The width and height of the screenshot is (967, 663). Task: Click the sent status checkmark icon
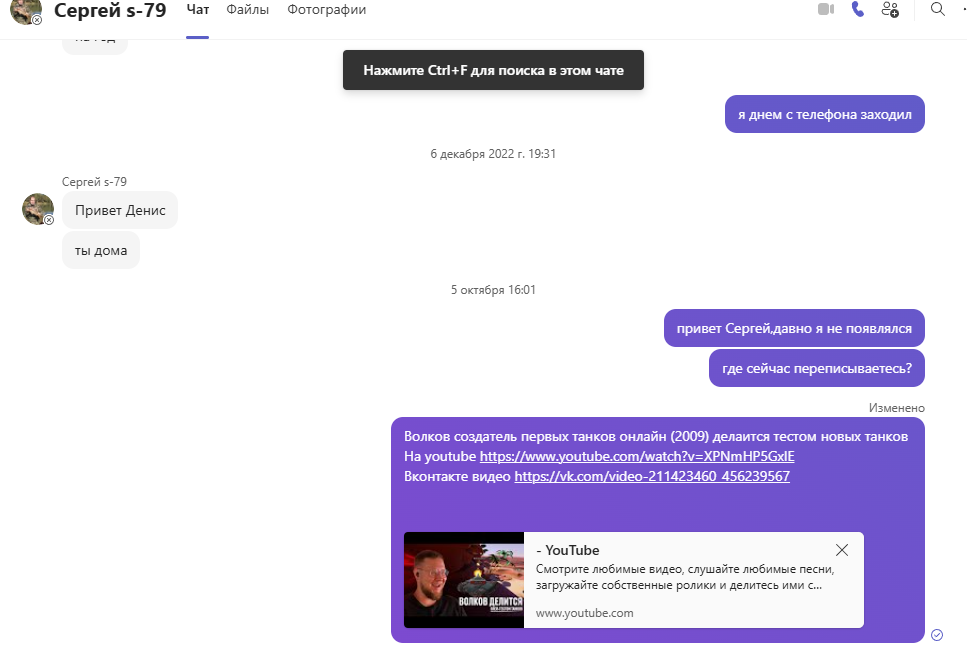tap(937, 635)
